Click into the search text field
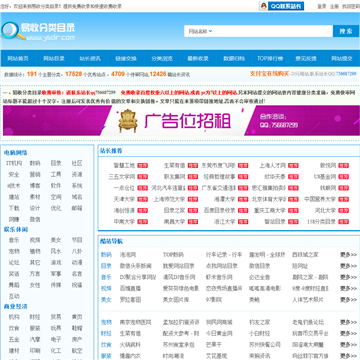Screen dimensions: 360x360 coord(273,31)
